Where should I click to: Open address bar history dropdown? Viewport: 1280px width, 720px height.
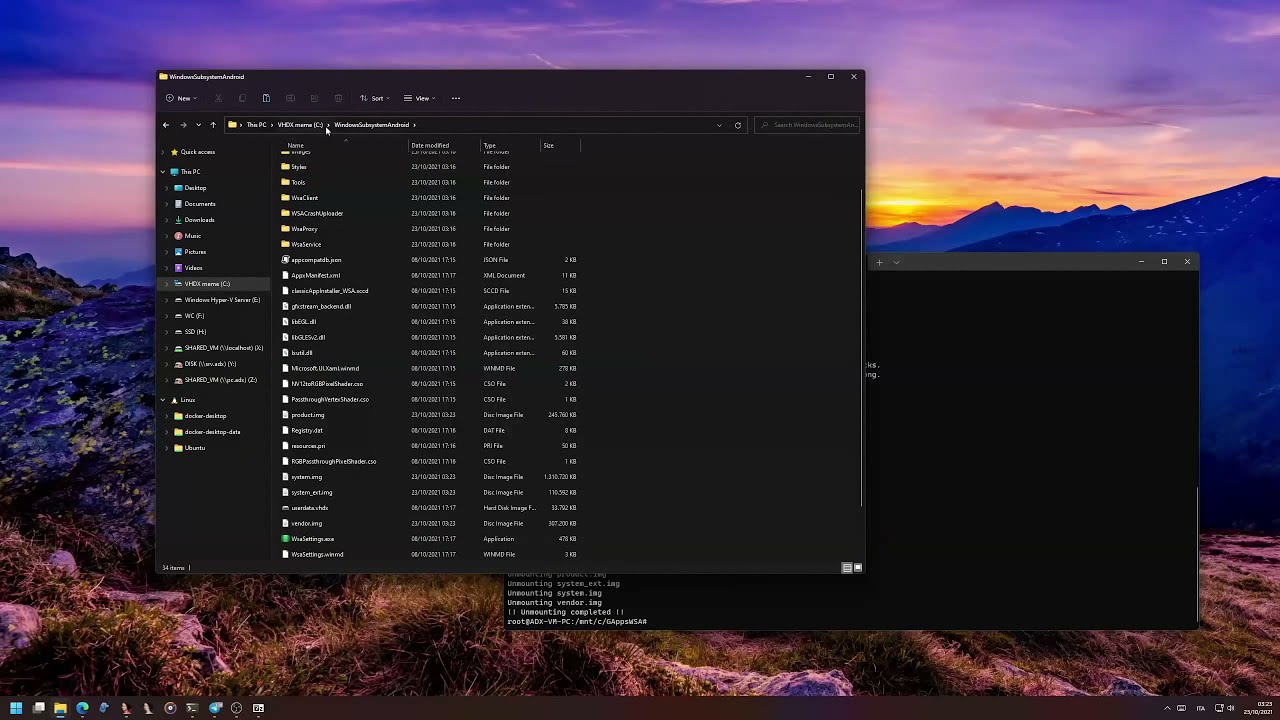(x=719, y=125)
